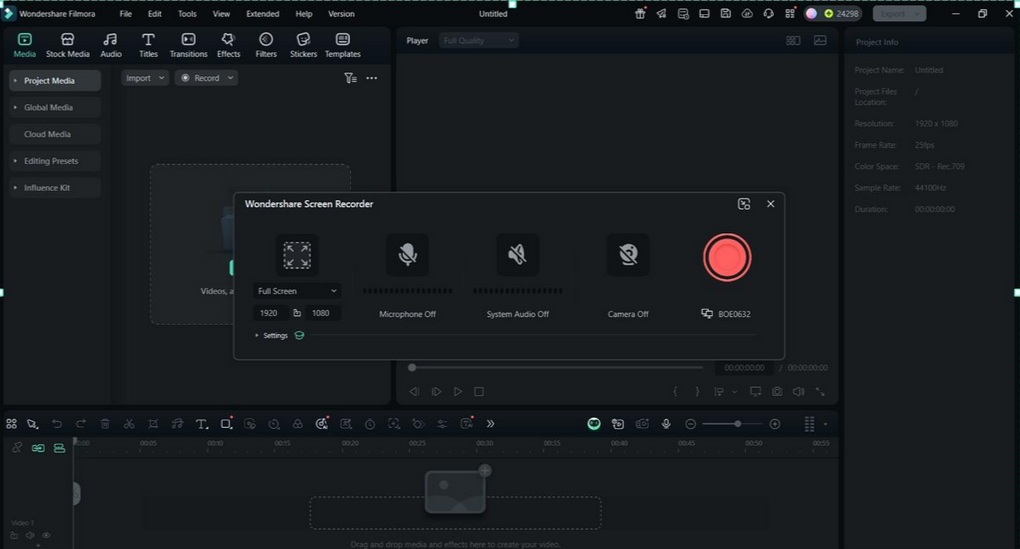The width and height of the screenshot is (1020, 549).
Task: Click the save project icon
Action: (725, 14)
